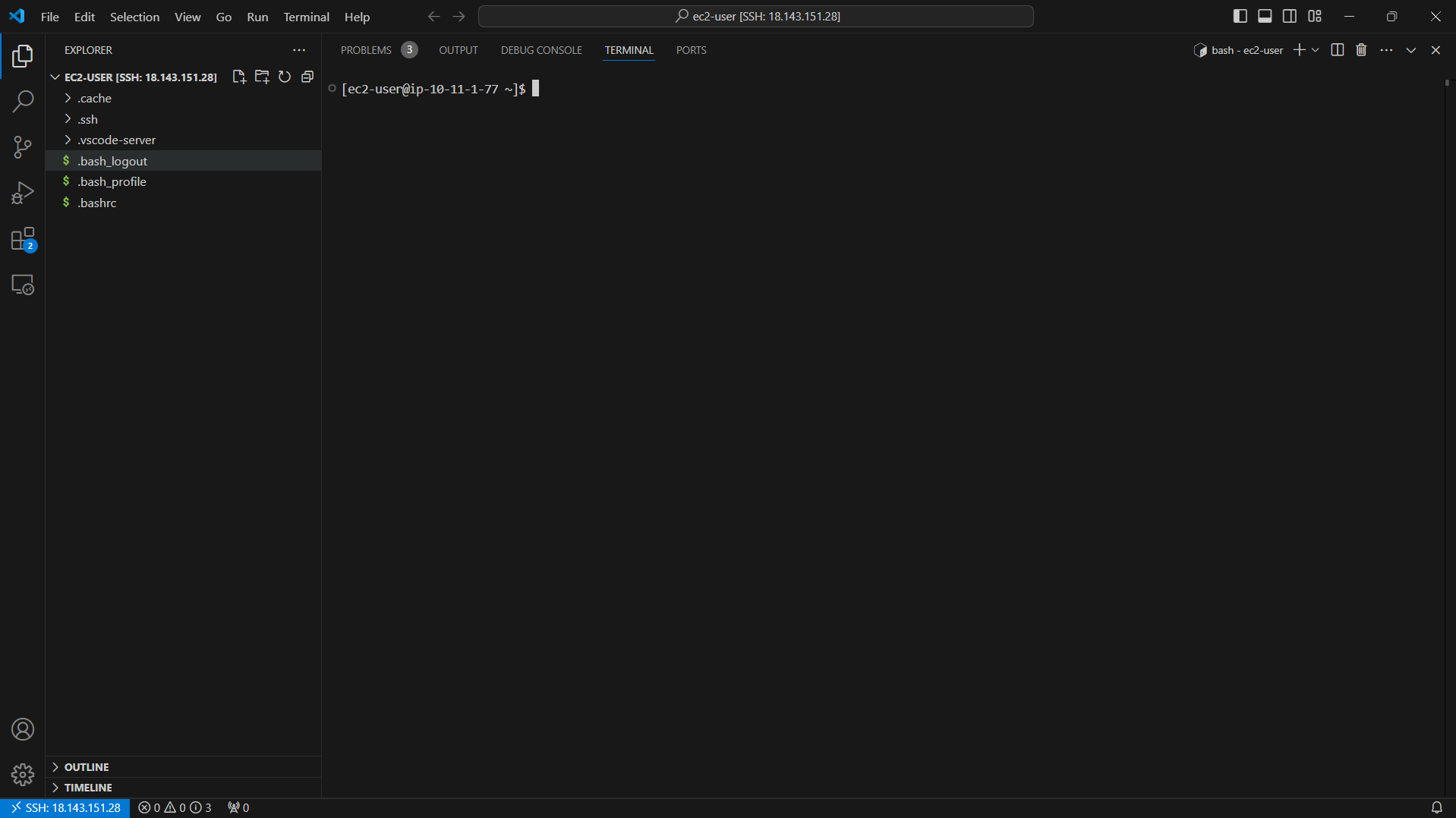Viewport: 1456px width, 818px height.
Task: Open notifications bell in status bar
Action: (1437, 808)
